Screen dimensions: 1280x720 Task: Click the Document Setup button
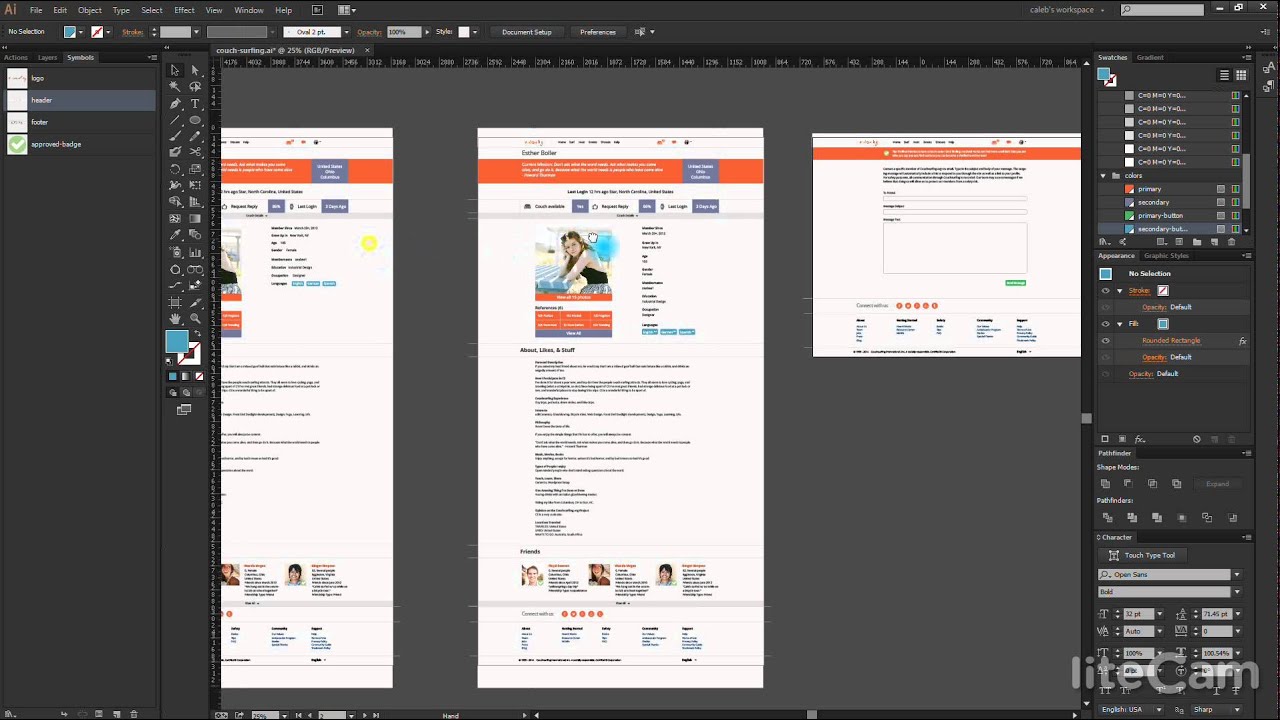click(526, 32)
